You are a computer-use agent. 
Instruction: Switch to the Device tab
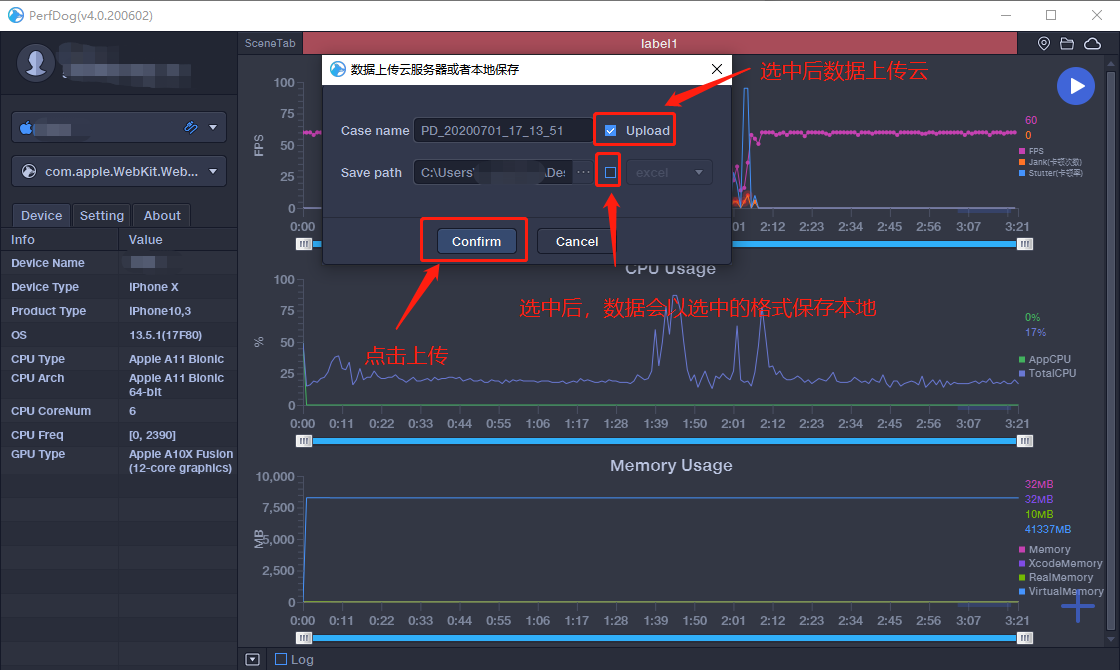click(x=41, y=215)
